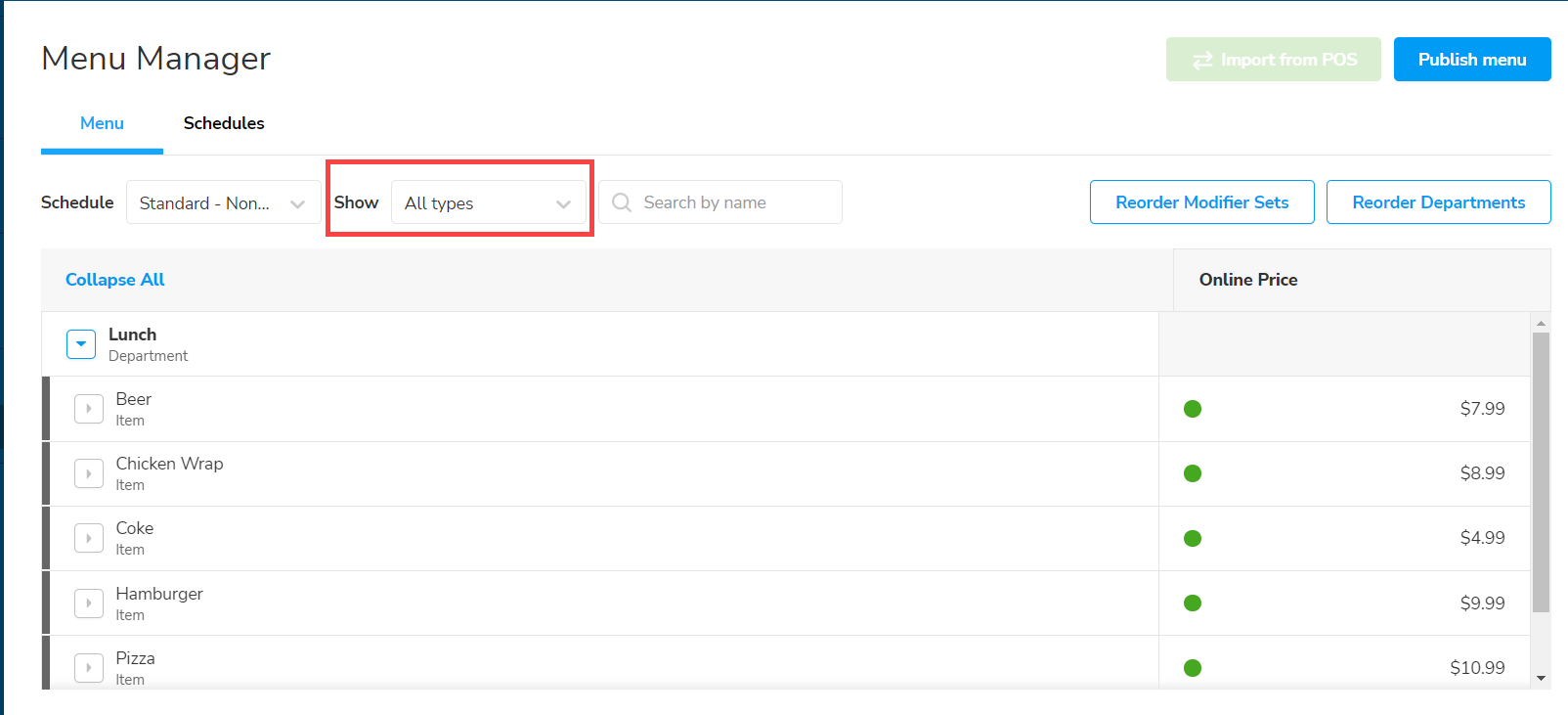The image size is (1568, 715).
Task: Click the magnifier icon in search box
Action: coord(622,202)
